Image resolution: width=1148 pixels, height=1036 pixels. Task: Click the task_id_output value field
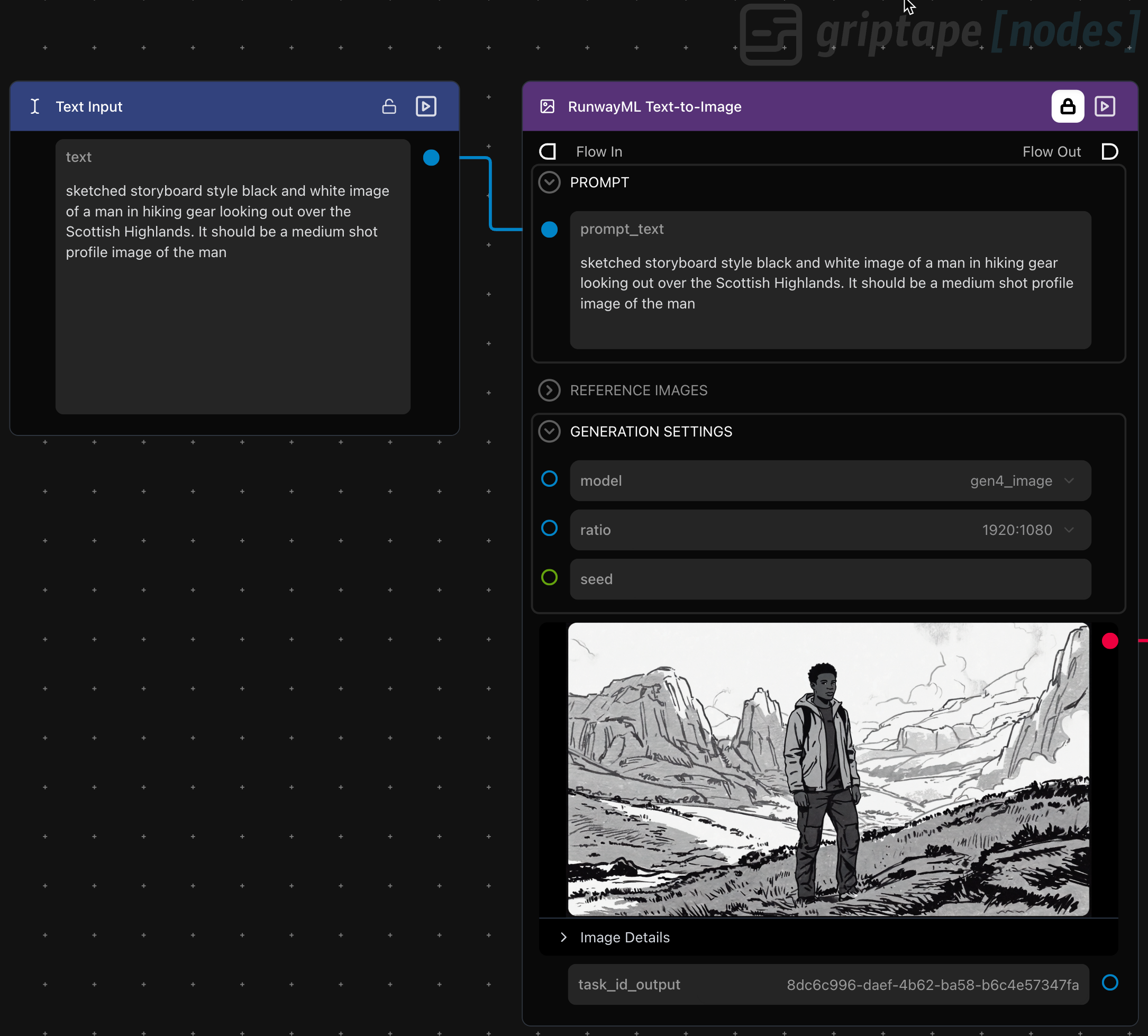pos(828,985)
